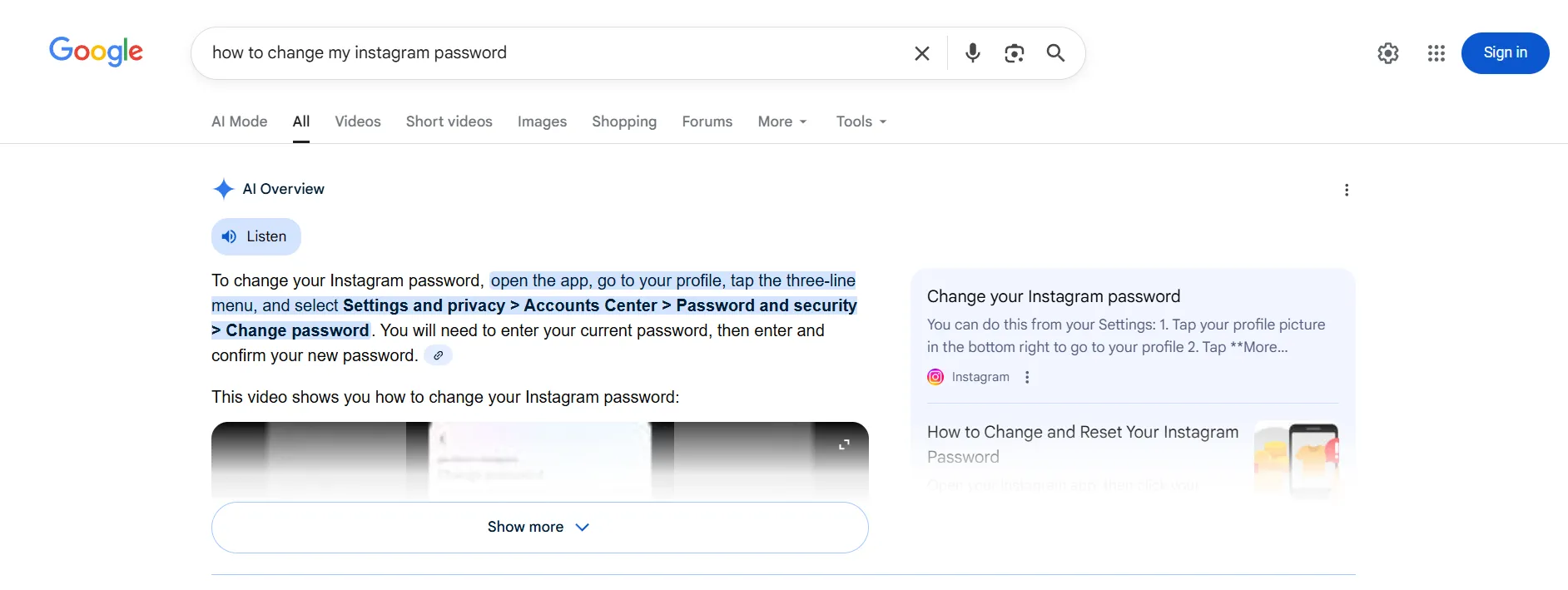Image resolution: width=1568 pixels, height=590 pixels.
Task: Expand the More search filters dropdown
Action: click(782, 121)
